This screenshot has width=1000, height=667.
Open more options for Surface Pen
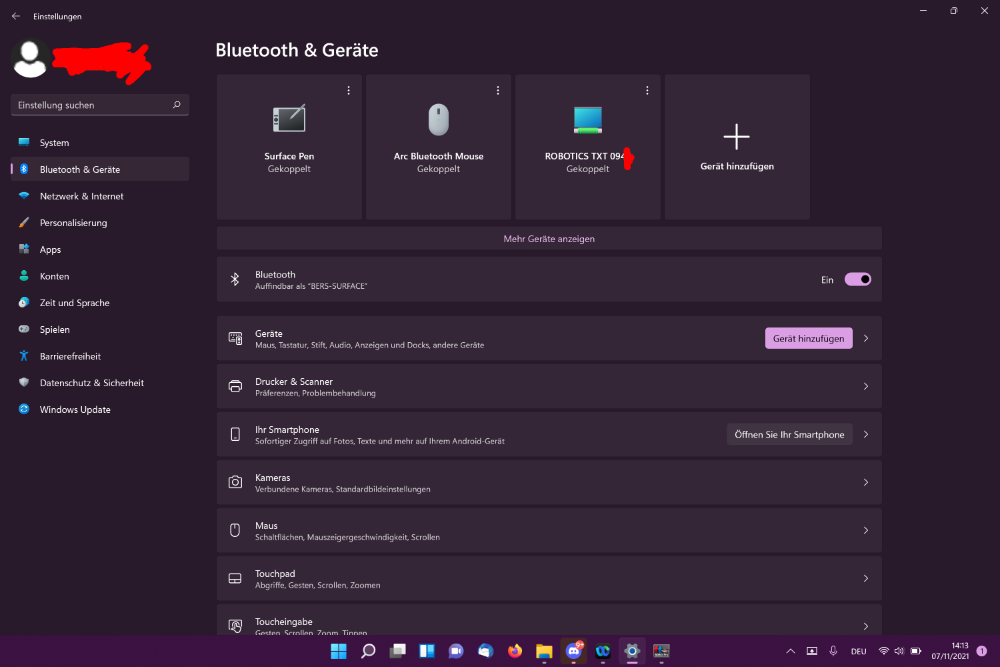[348, 91]
